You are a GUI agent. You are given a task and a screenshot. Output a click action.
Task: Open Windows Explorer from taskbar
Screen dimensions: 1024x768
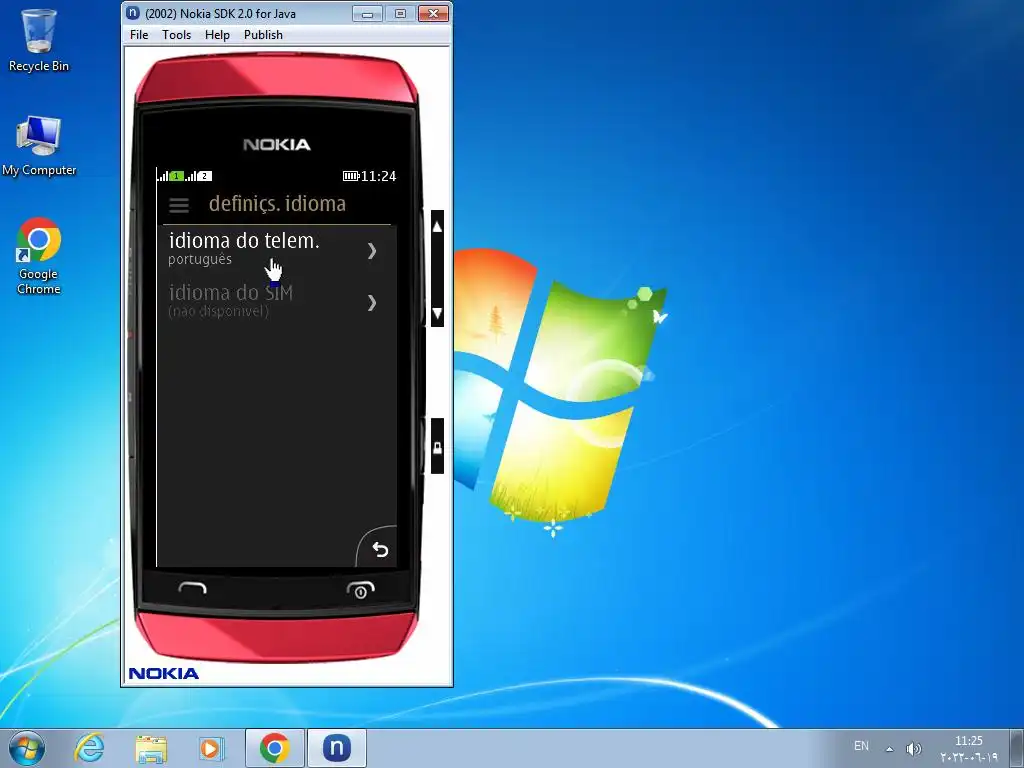(x=151, y=748)
